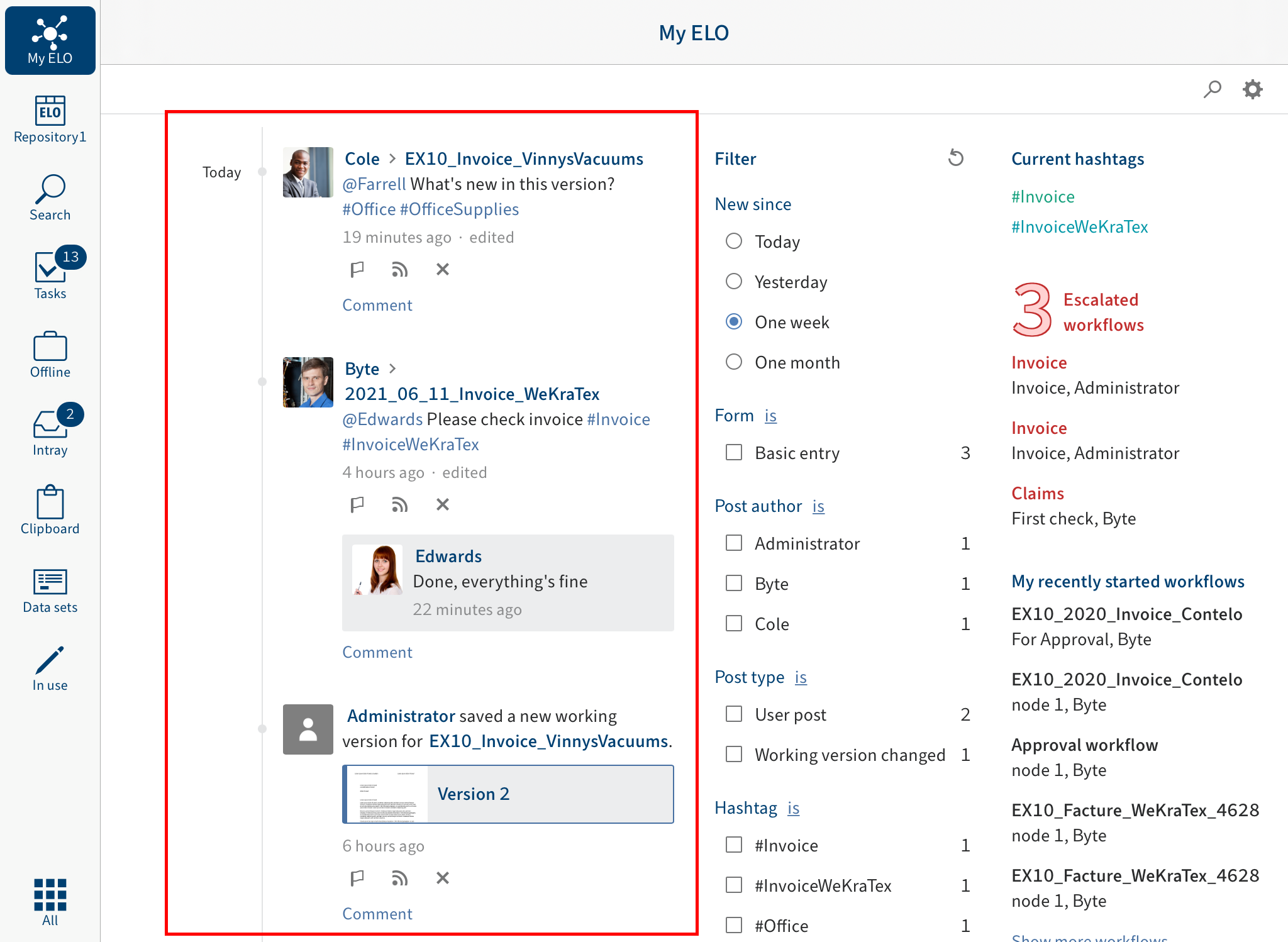
Task: Toggle the Hashtag 'is' operator
Action: 794,808
